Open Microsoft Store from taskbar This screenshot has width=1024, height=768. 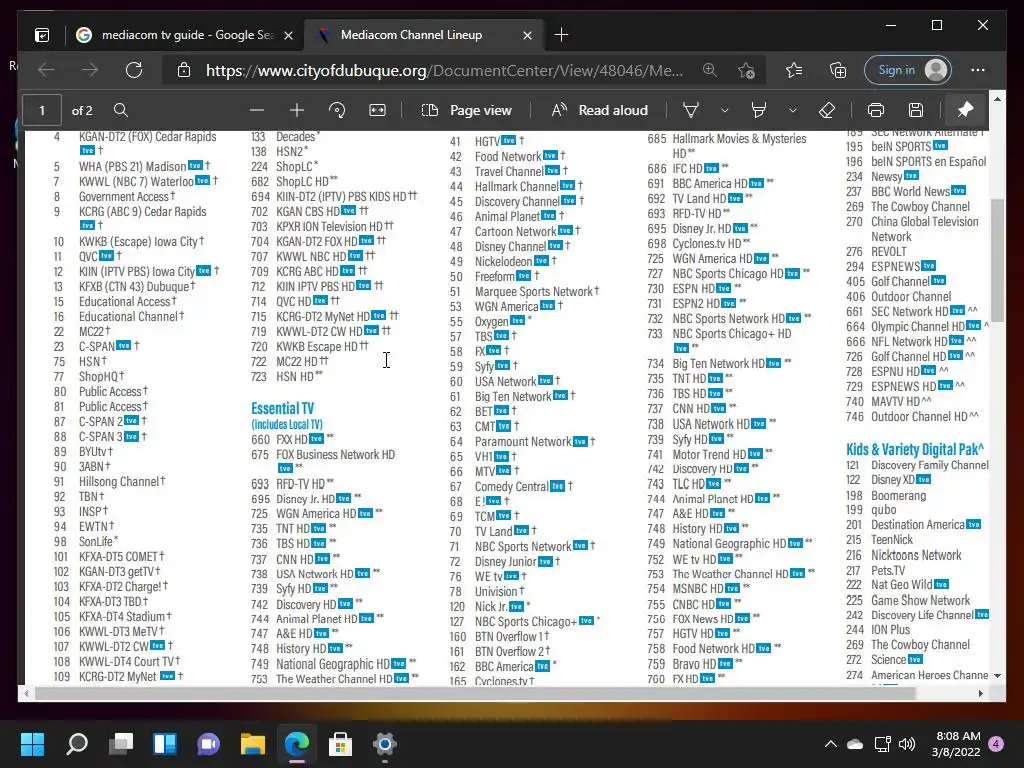click(340, 744)
